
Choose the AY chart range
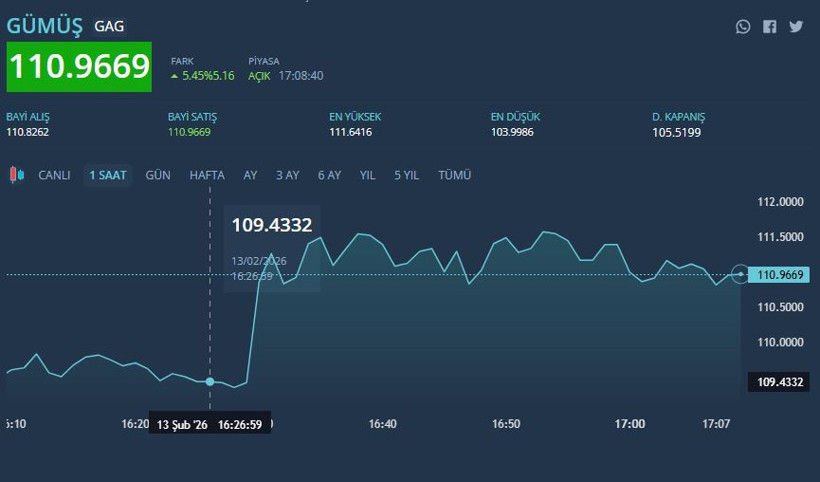[x=250, y=175]
